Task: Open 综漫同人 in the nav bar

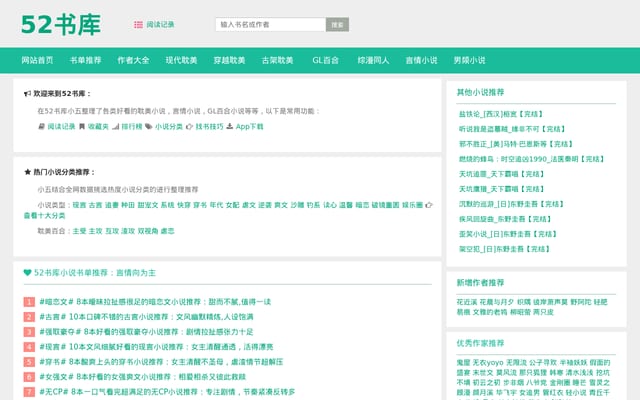Action: click(373, 60)
